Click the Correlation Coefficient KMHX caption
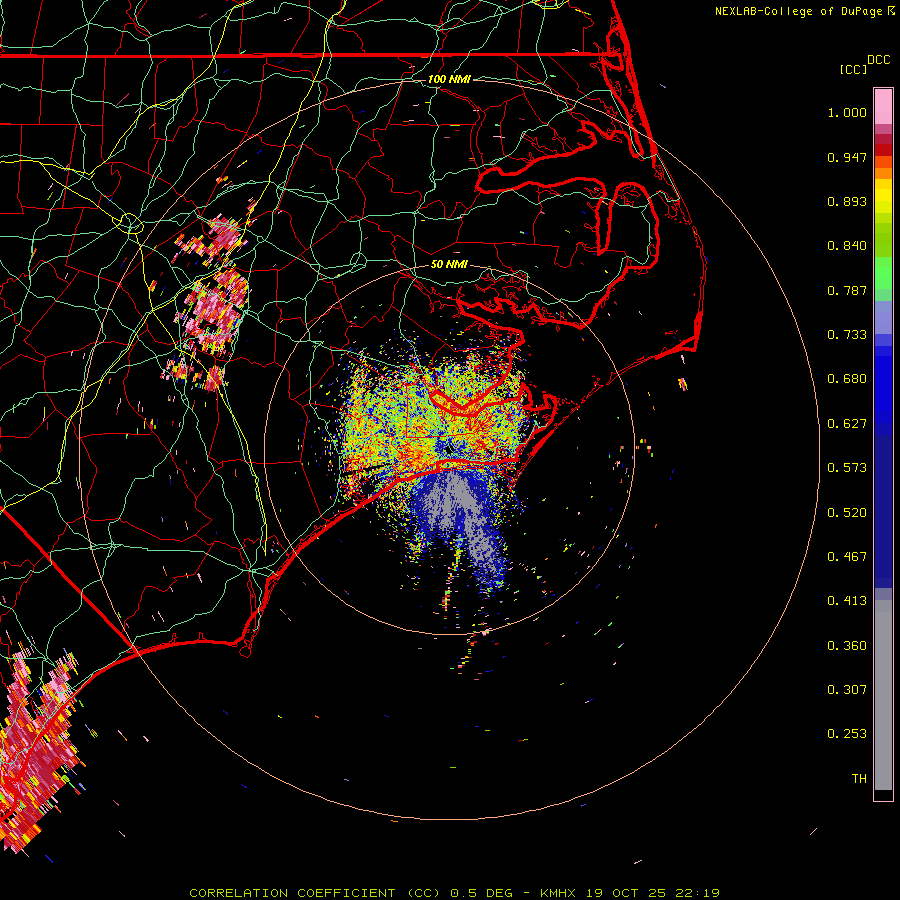 (454, 893)
